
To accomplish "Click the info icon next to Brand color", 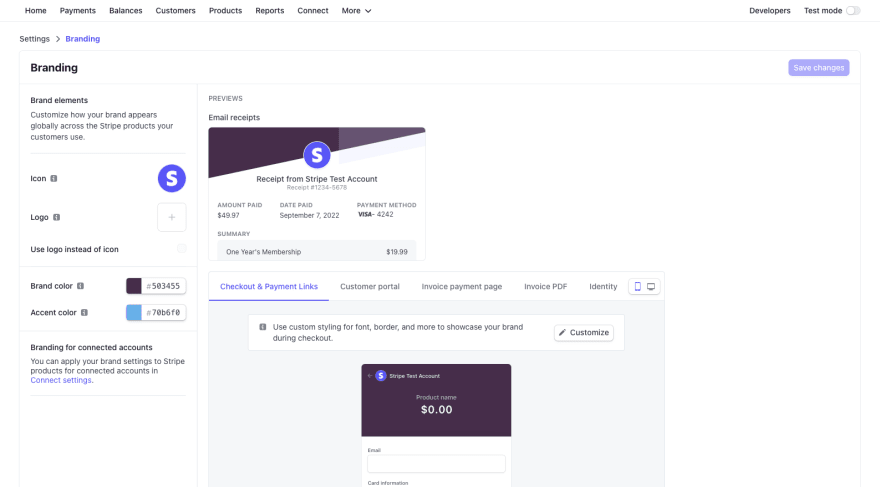I will click(x=80, y=286).
